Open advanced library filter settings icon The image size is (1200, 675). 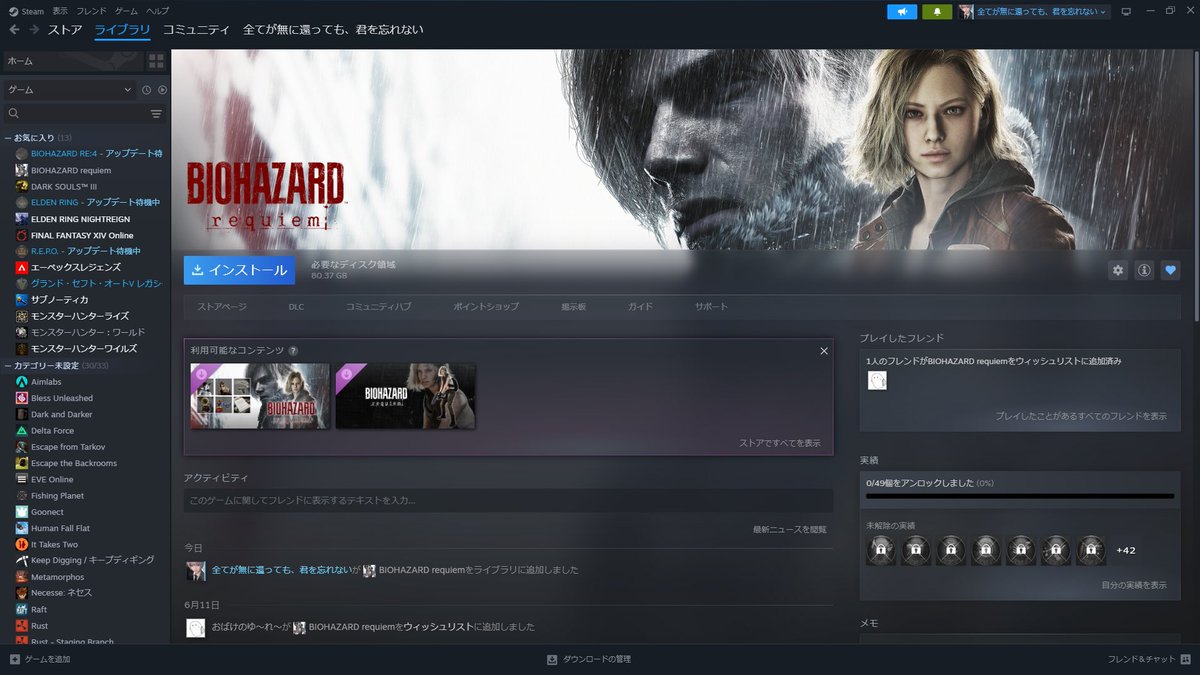[156, 114]
